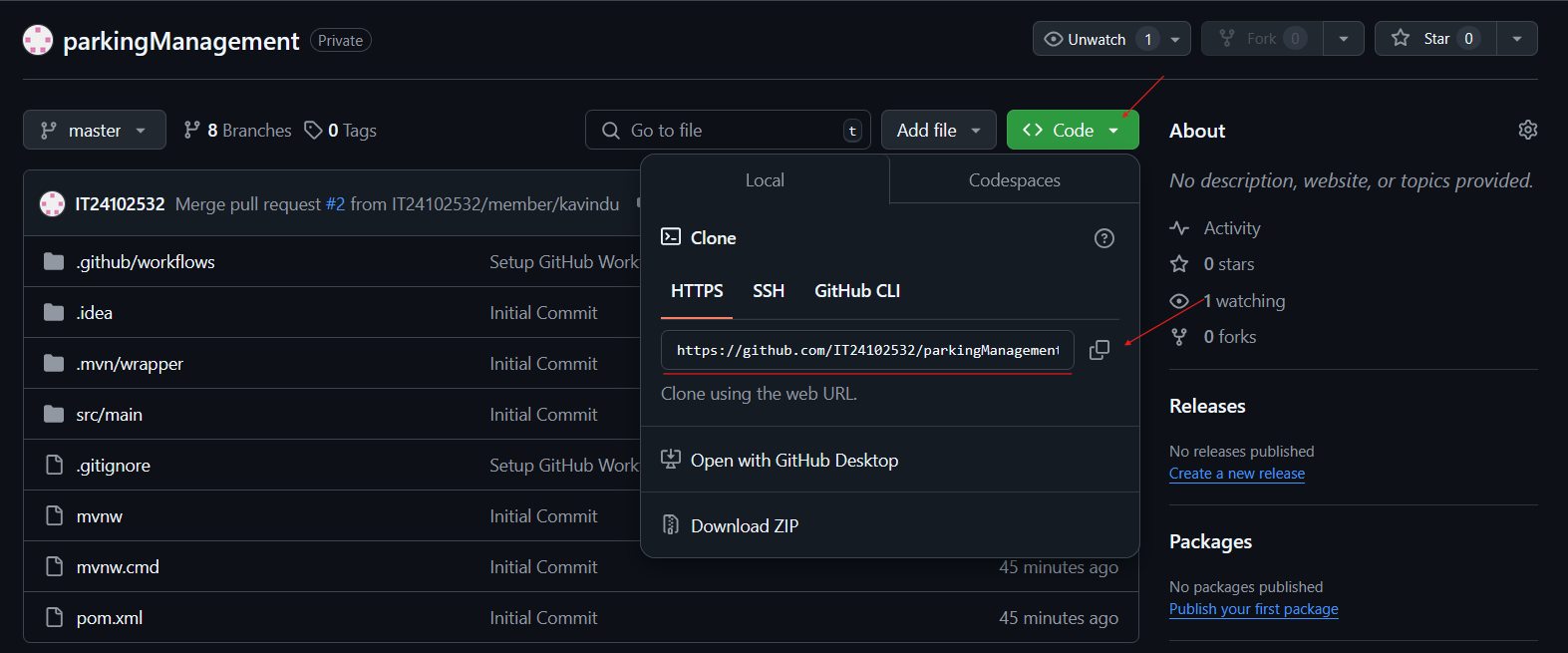The height and width of the screenshot is (653, 1568).
Task: Click the IT24102532 commit author avatar
Action: pyautogui.click(x=52, y=204)
